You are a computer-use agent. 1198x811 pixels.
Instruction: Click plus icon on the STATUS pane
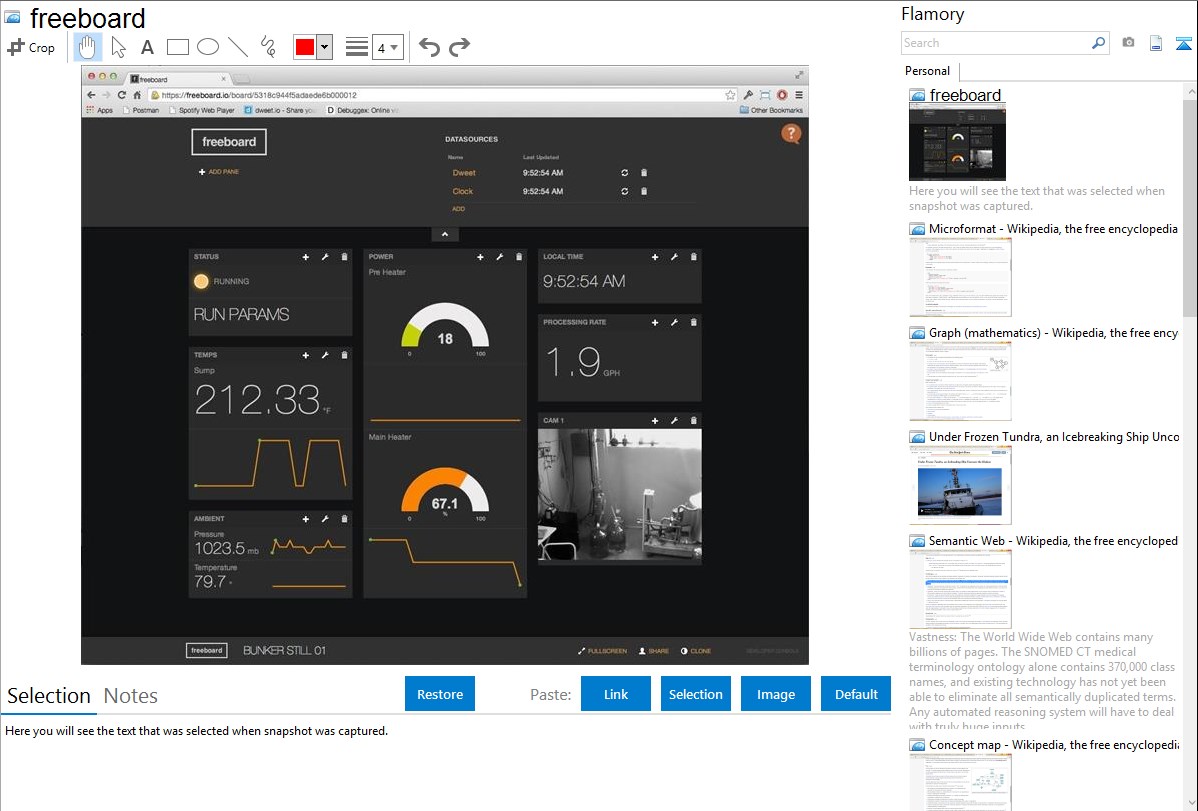306,257
